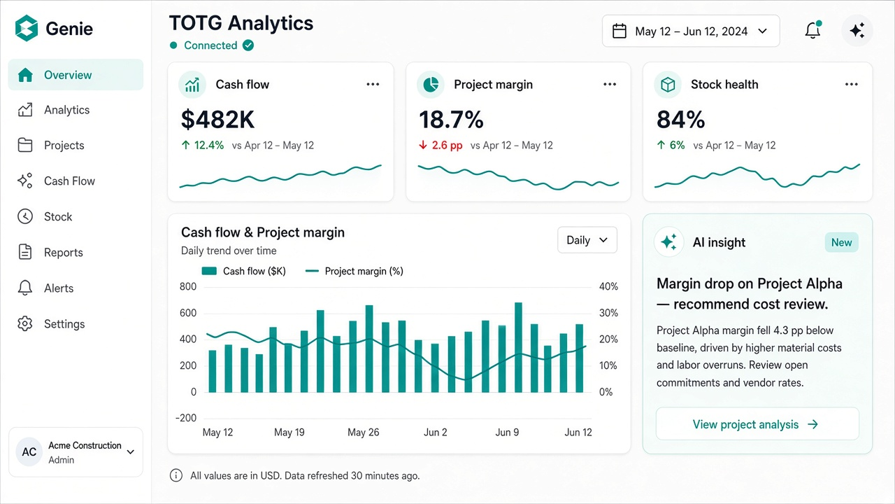The height and width of the screenshot is (504, 895).
Task: Click the AC account avatar
Action: click(29, 452)
